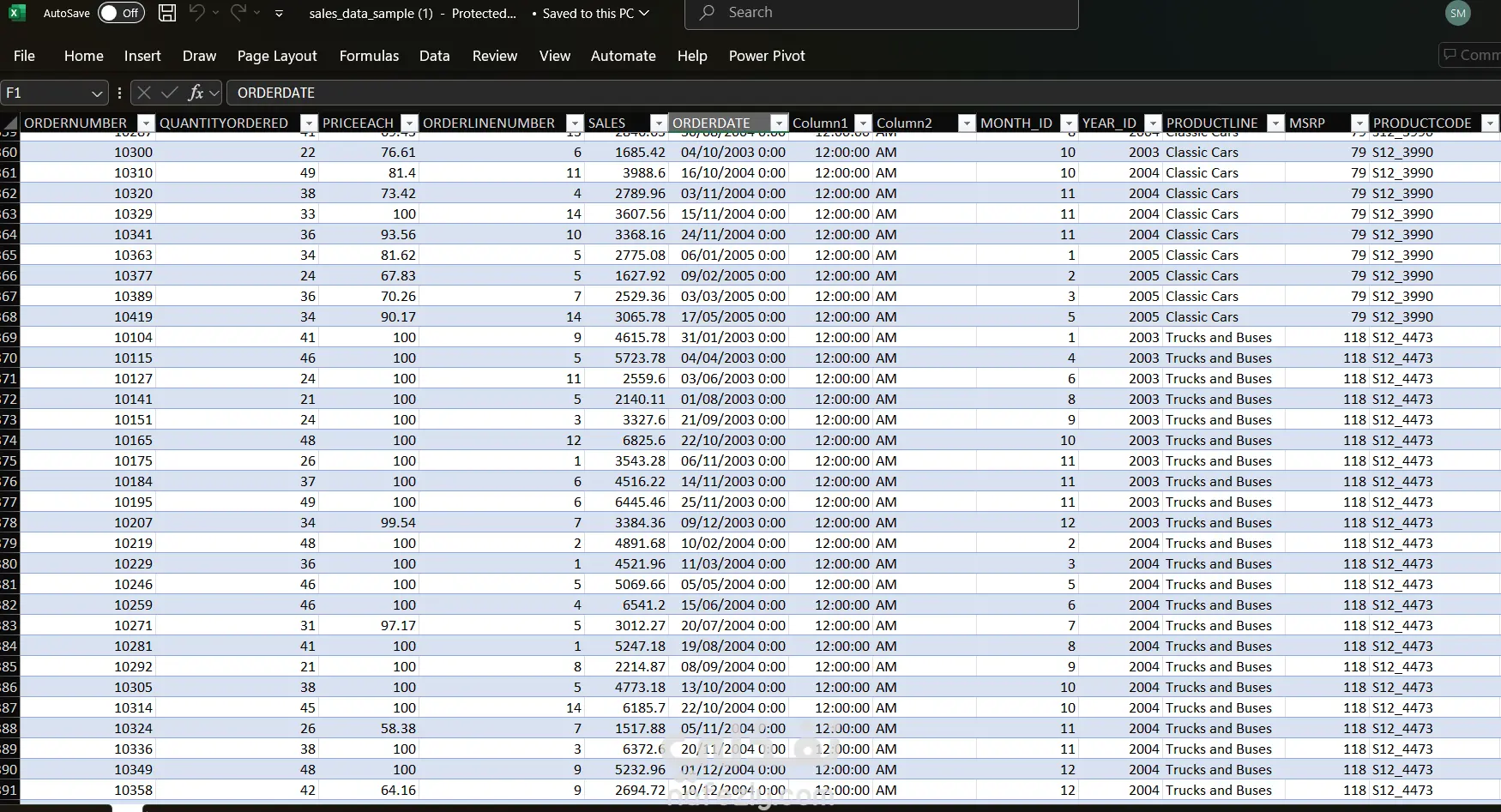Click the Redo arrow icon
The height and width of the screenshot is (812, 1501).
pyautogui.click(x=238, y=13)
